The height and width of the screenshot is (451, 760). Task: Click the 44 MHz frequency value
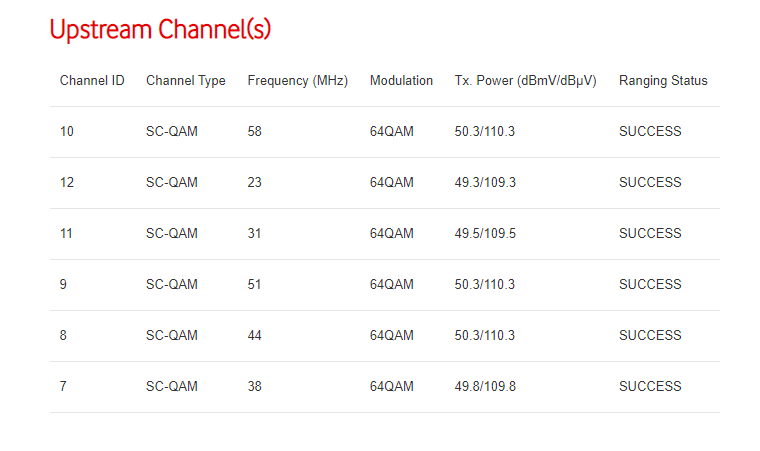pyautogui.click(x=255, y=336)
